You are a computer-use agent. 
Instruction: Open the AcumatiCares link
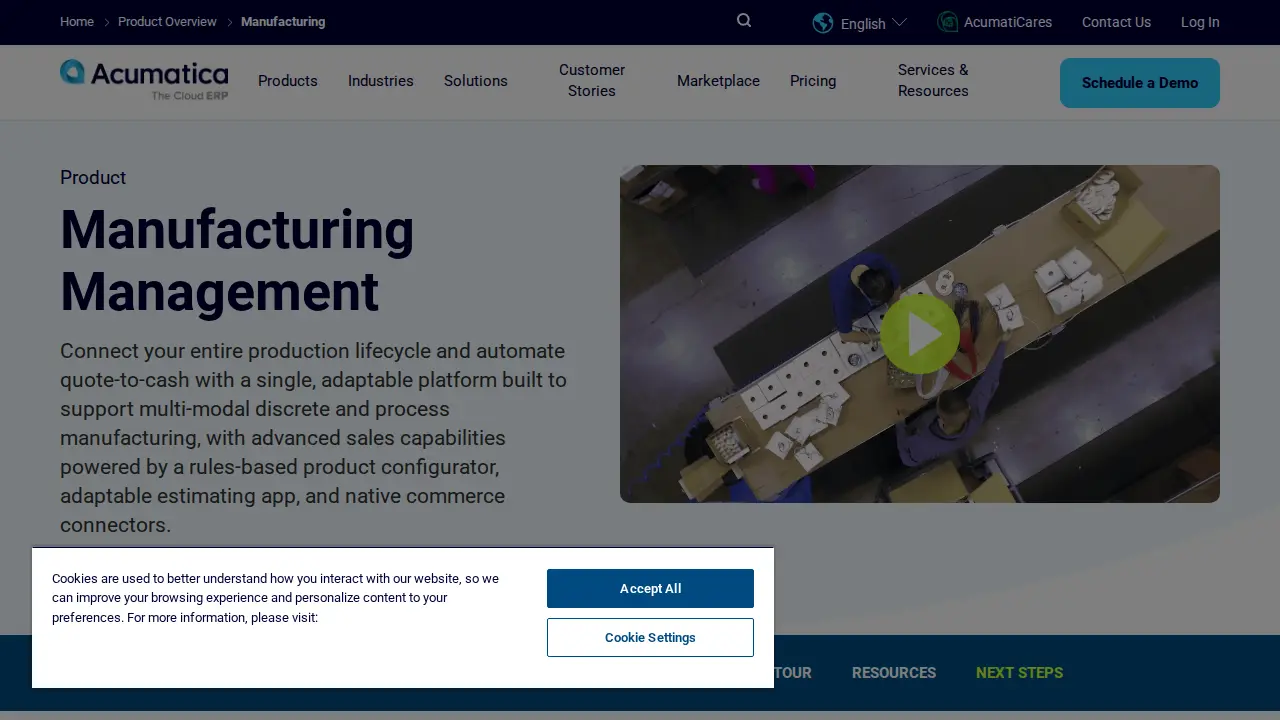tap(1008, 22)
